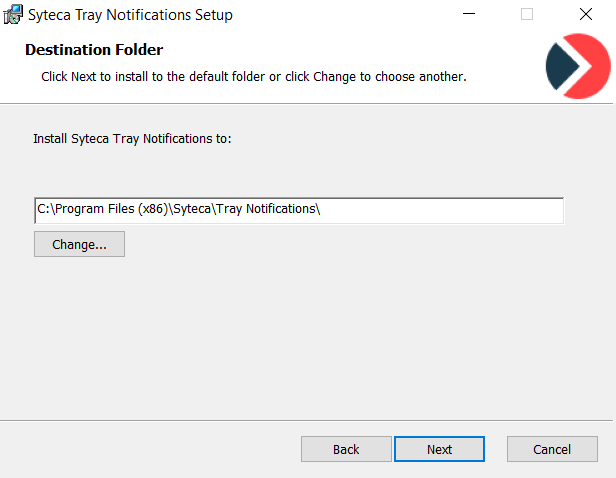Screen dimensions: 616x478
Task: Open folder chooser with Change... button
Action: tap(79, 244)
